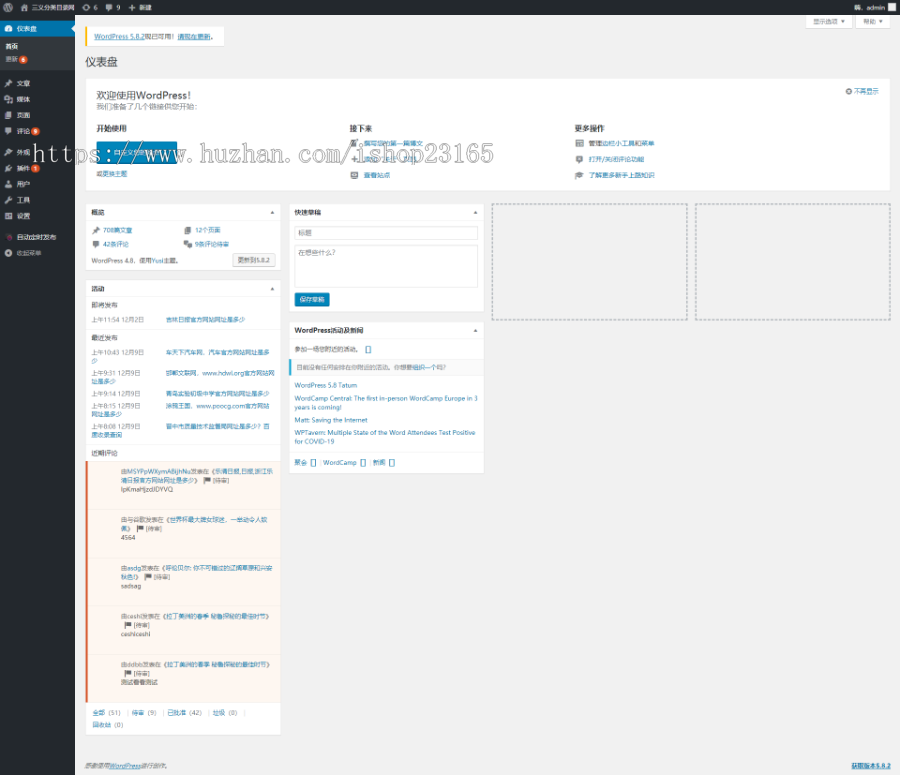This screenshot has width=900, height=775.
Task: Open the 显示选项 screen options dropdown
Action: pyautogui.click(x=829, y=21)
